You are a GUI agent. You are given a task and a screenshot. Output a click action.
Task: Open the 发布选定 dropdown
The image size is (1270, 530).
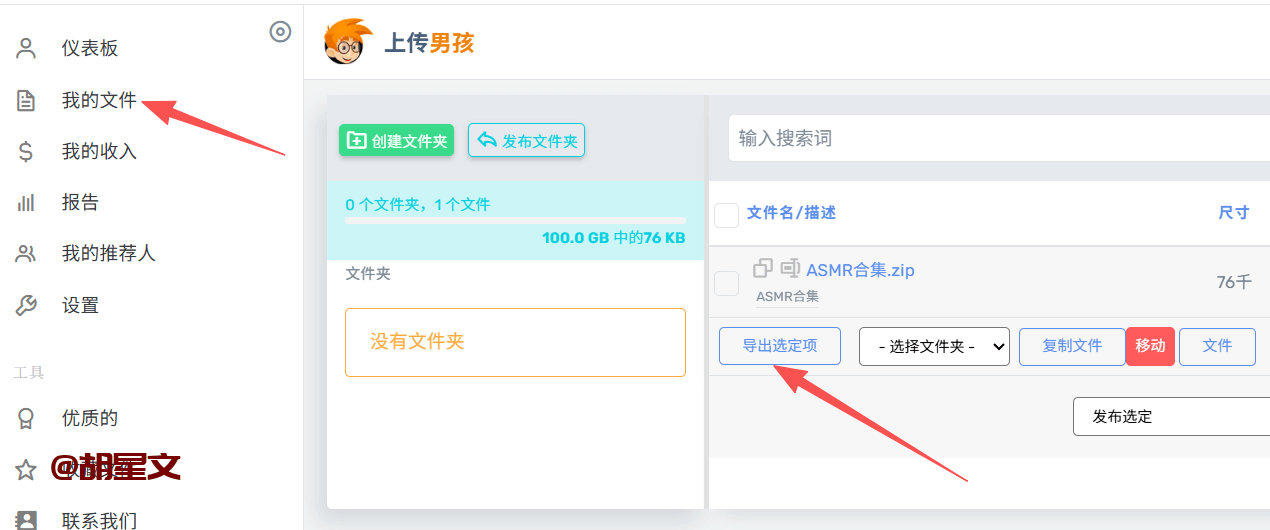pyautogui.click(x=1170, y=416)
